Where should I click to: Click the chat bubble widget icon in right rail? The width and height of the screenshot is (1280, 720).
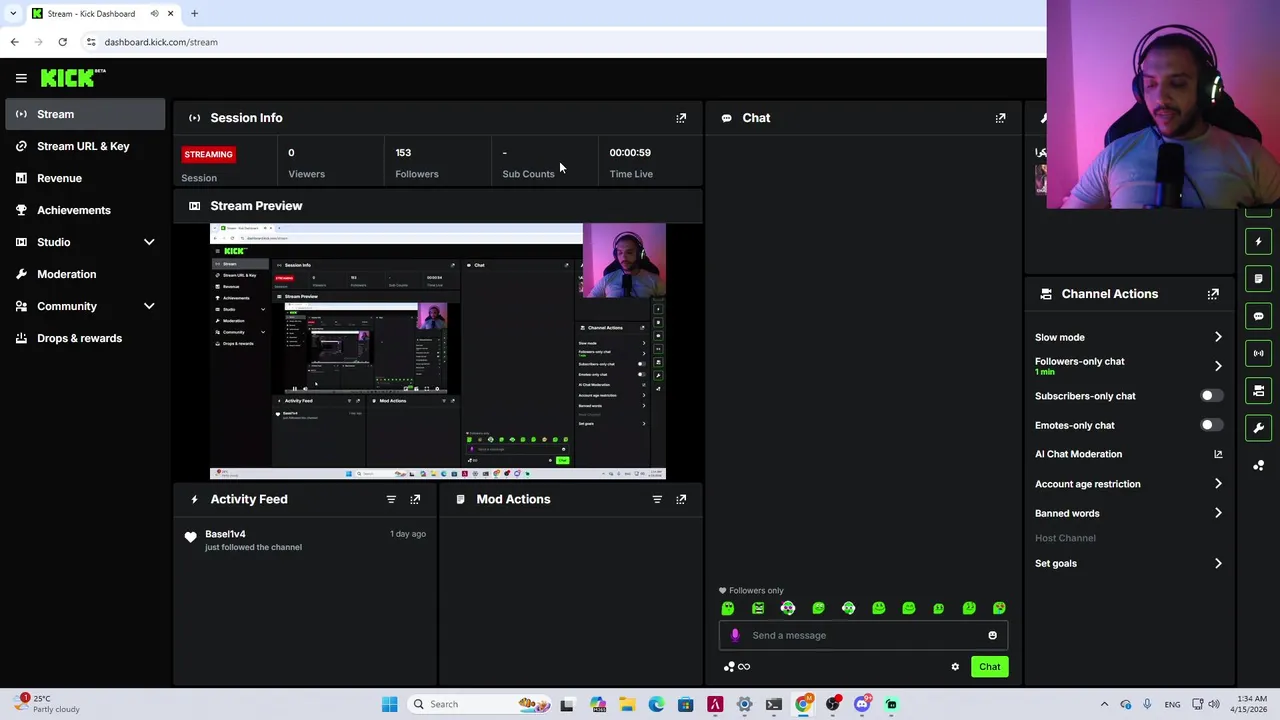1259,316
